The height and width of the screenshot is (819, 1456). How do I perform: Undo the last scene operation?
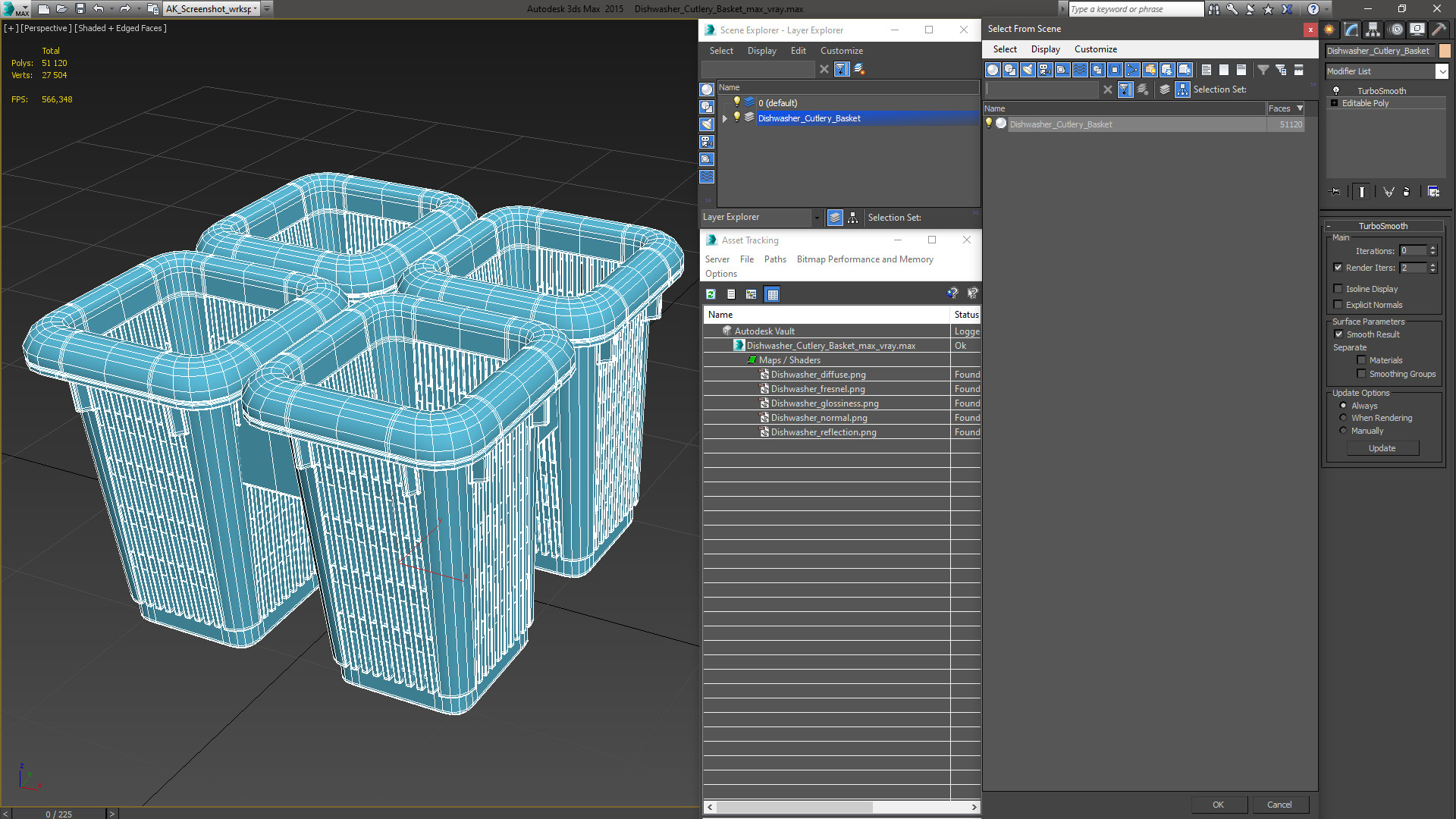[99, 9]
